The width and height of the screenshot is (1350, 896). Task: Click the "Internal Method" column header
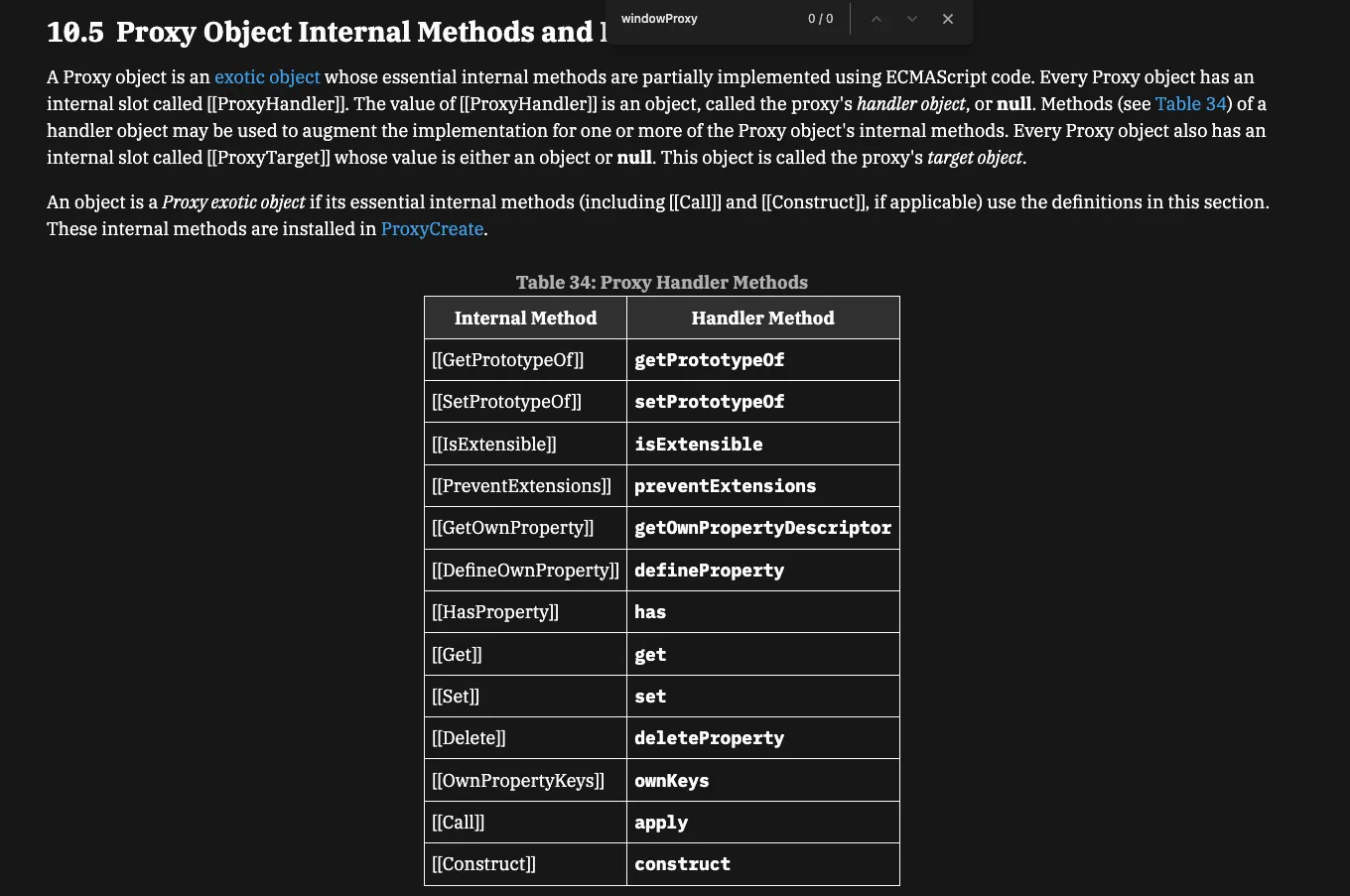pos(525,319)
